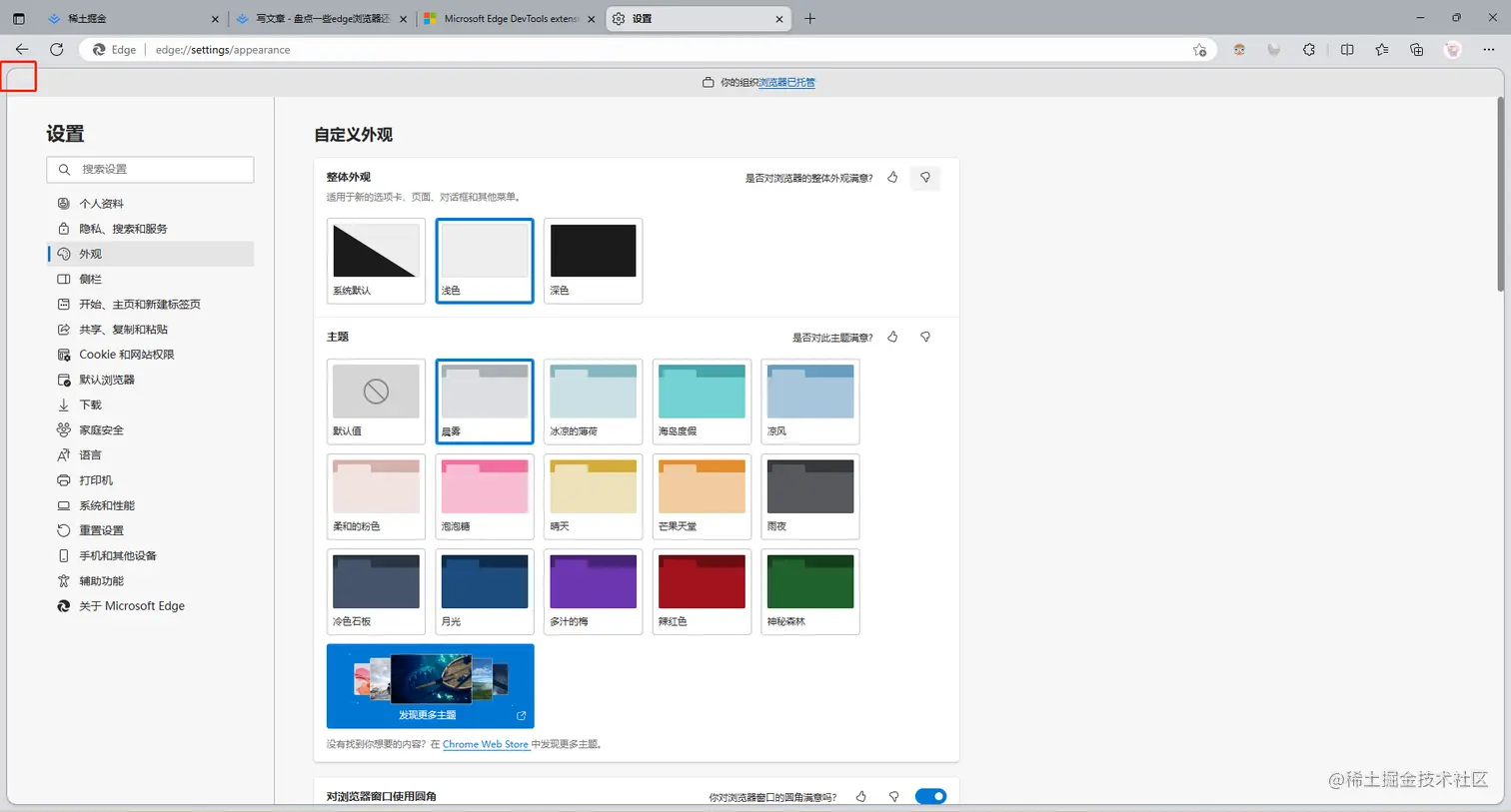This screenshot has width=1511, height=812.
Task: Open the Chrome Web Store link
Action: [x=486, y=744]
